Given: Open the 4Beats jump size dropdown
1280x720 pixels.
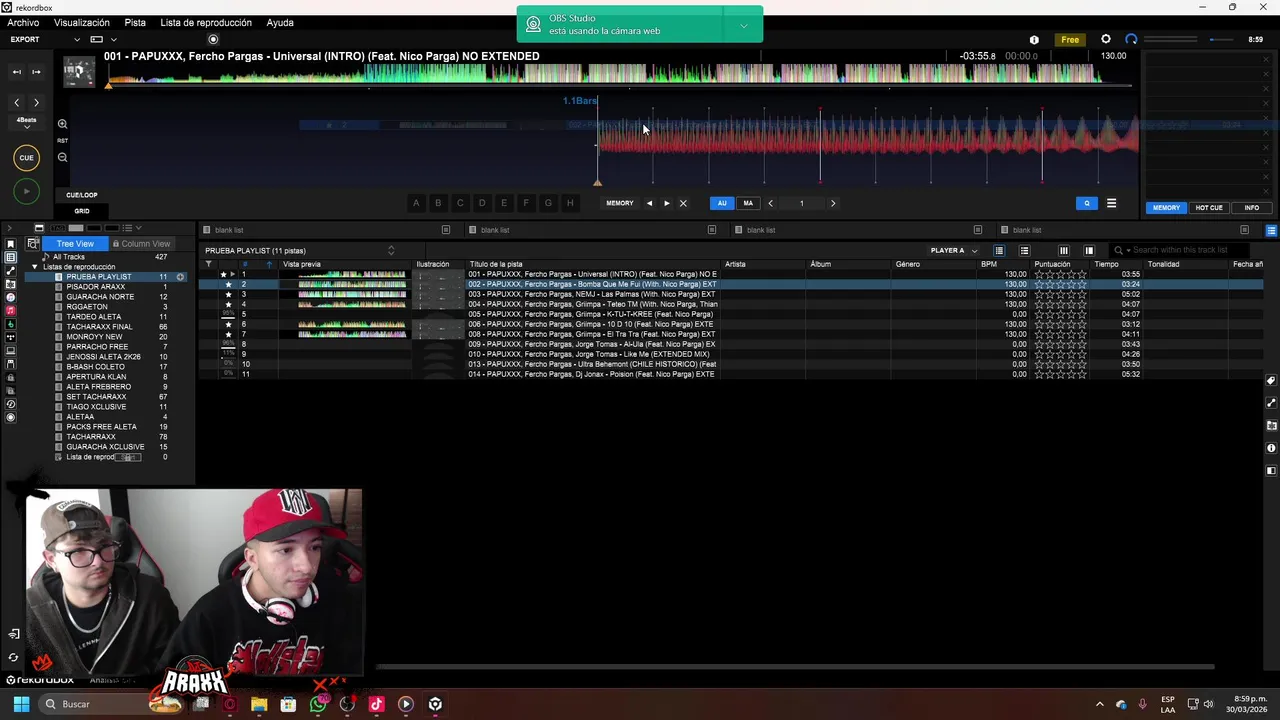Looking at the screenshot, I should click(27, 122).
